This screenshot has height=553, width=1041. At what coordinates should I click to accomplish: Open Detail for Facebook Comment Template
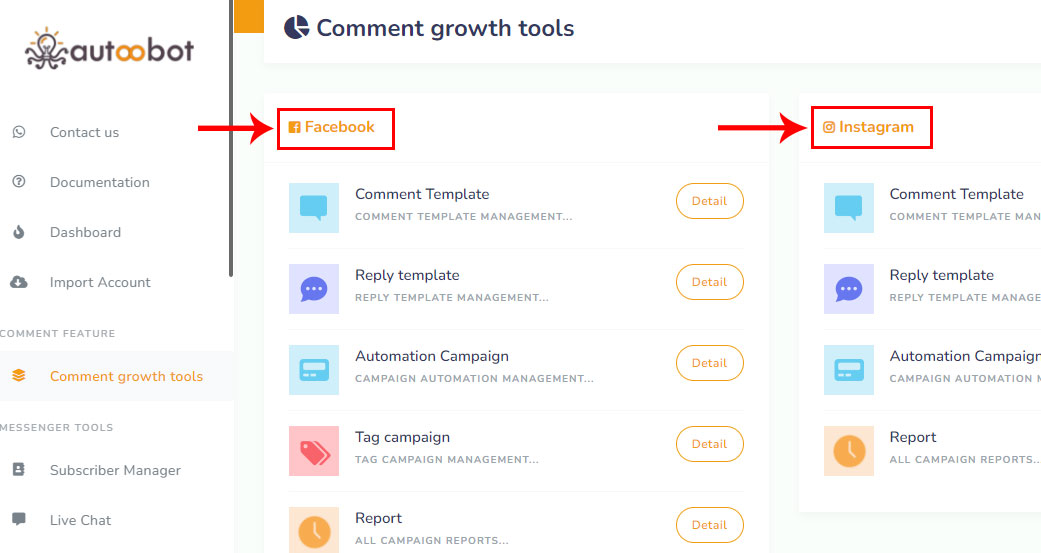[709, 201]
